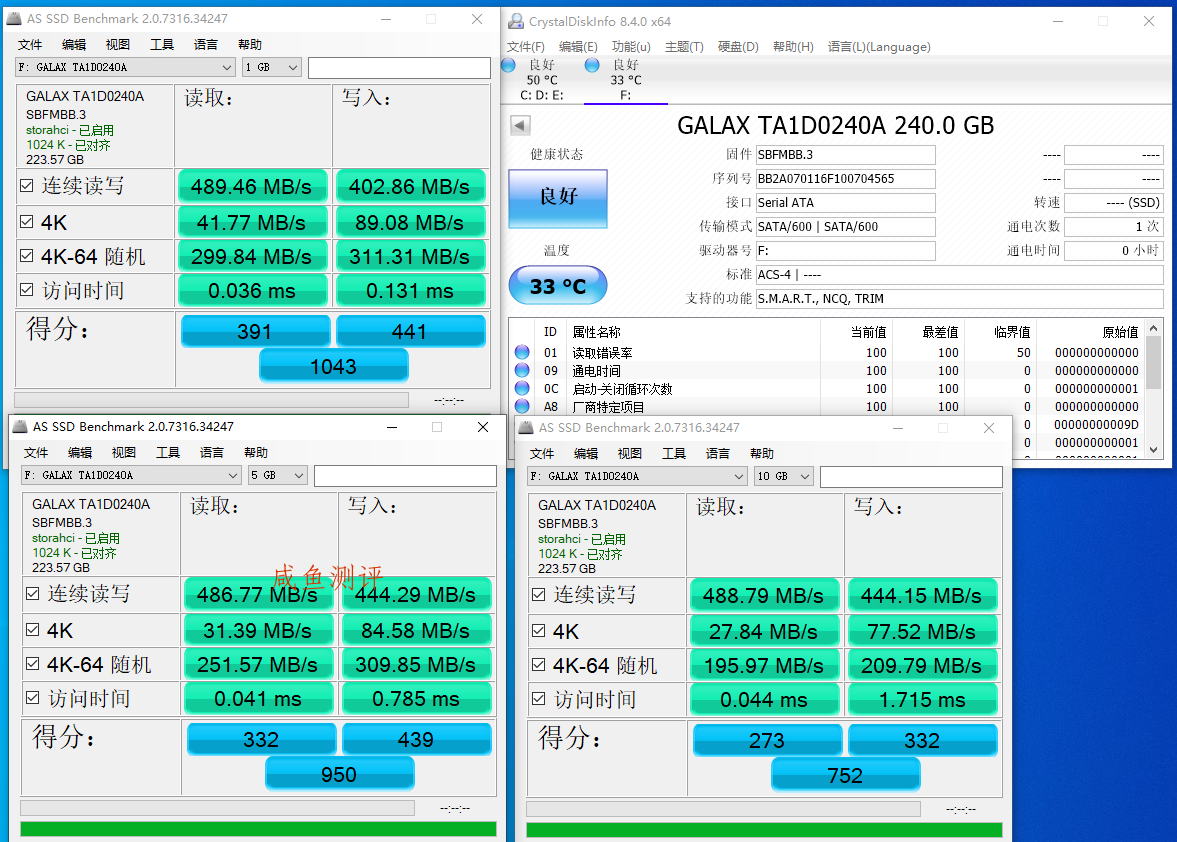The image size is (1177, 842).
Task: Click the serial number field BB2A070116F100704565
Action: click(x=845, y=179)
